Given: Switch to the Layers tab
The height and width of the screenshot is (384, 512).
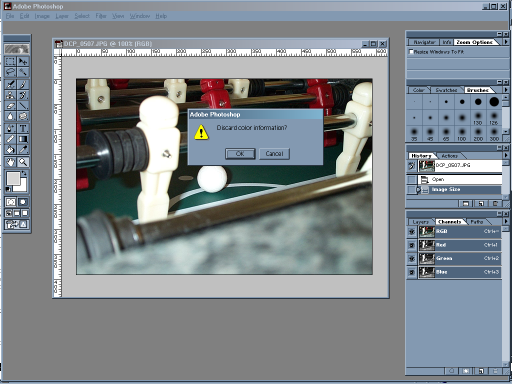Looking at the screenshot, I should pos(420,222).
